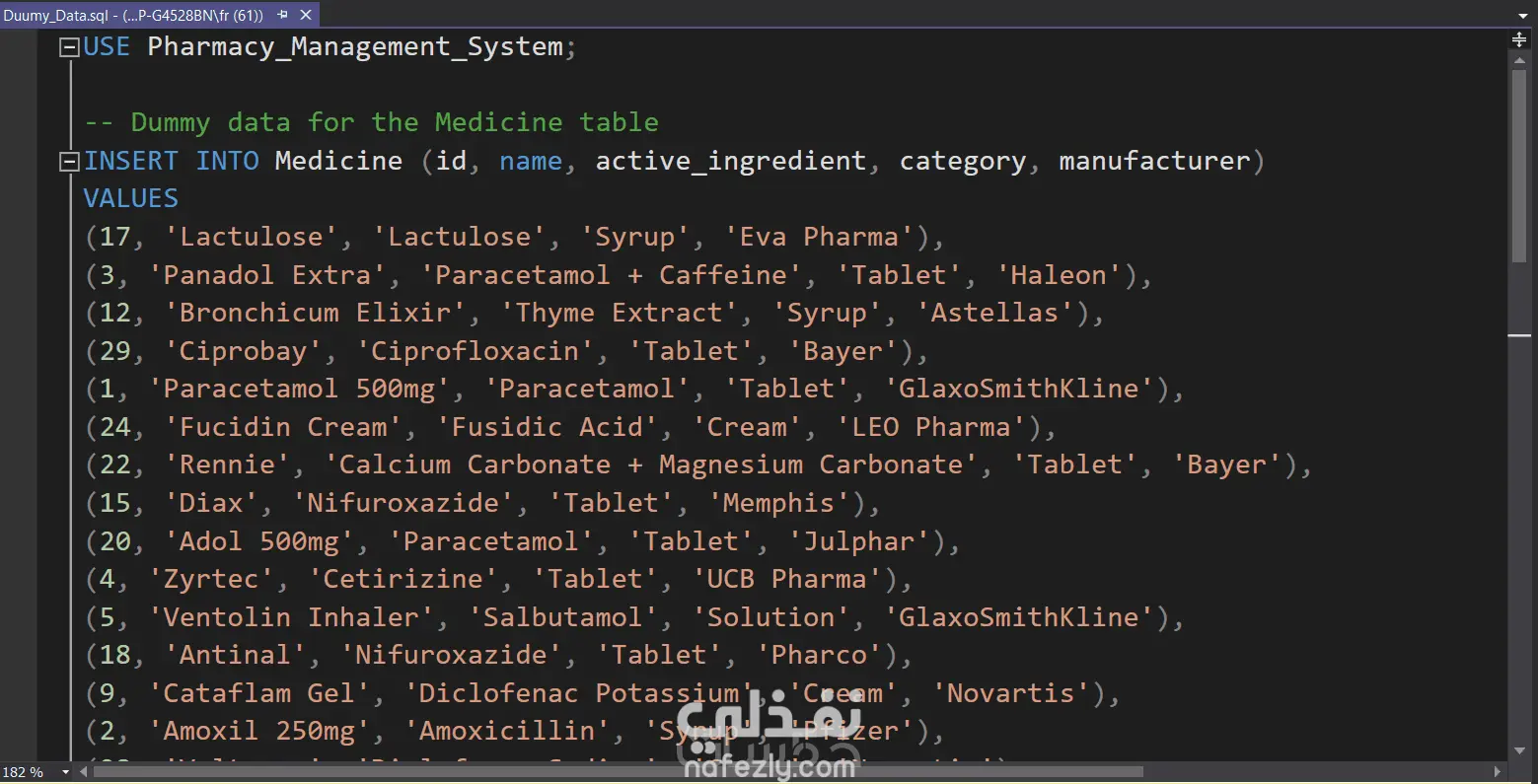Click the INSERT keyword
This screenshot has height=784, width=1538.
(x=131, y=161)
